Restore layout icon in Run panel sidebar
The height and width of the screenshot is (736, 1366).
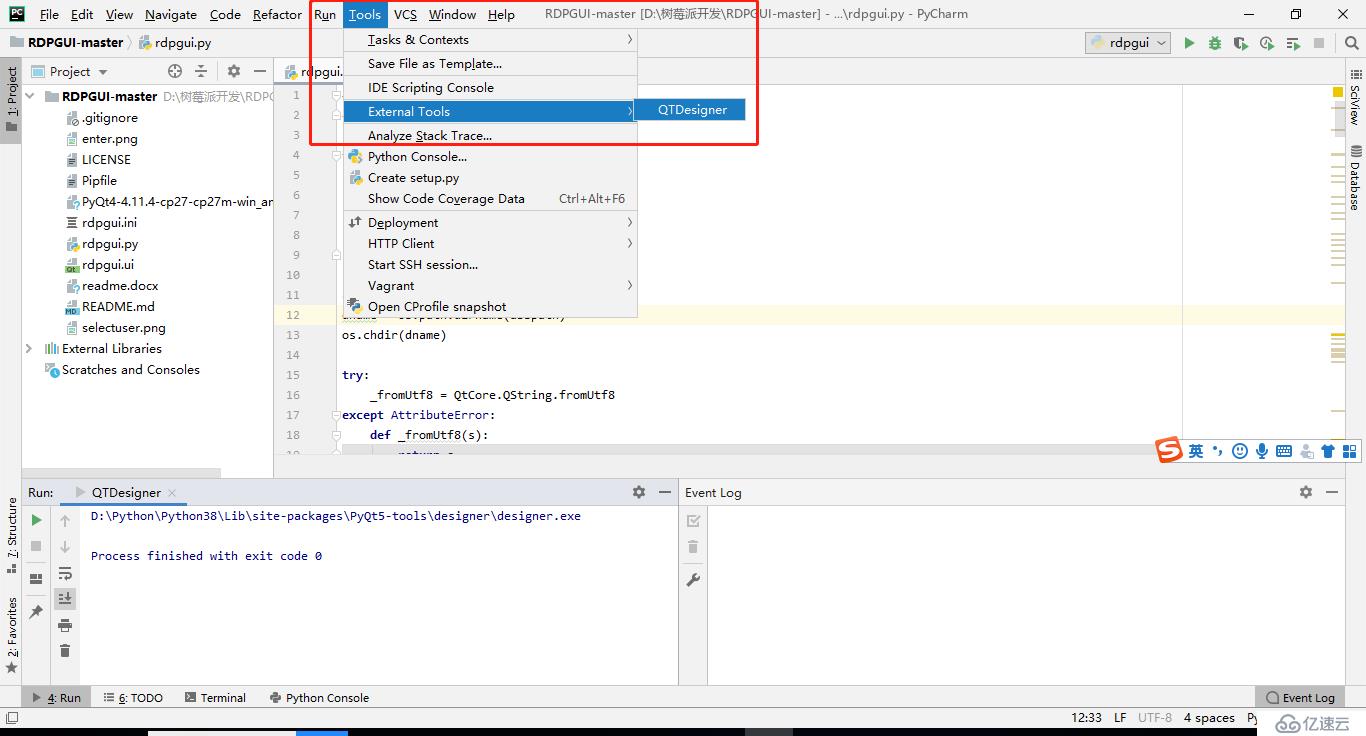click(x=36, y=578)
